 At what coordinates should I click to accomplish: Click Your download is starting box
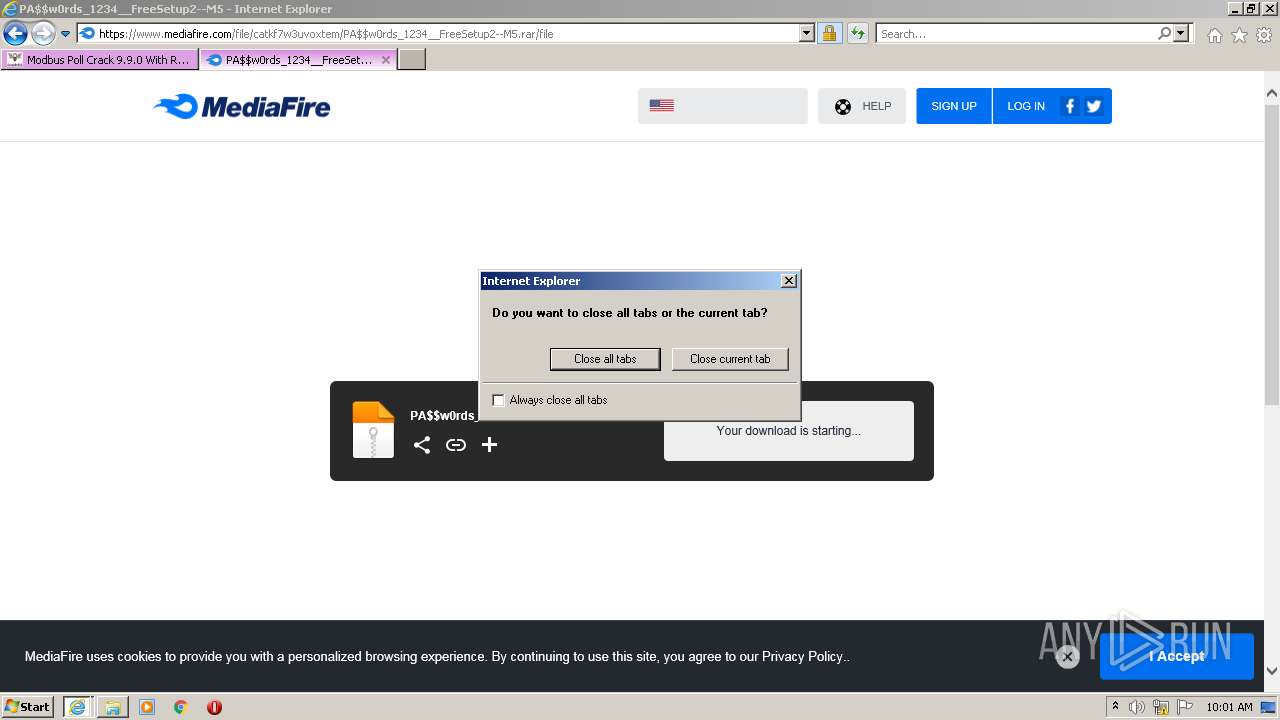(789, 431)
